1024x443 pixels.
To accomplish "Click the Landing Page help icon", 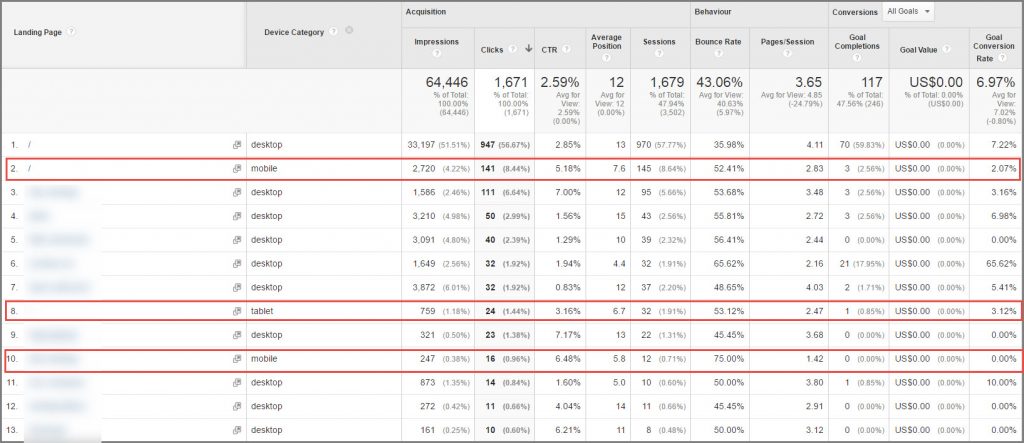I will coord(72,32).
